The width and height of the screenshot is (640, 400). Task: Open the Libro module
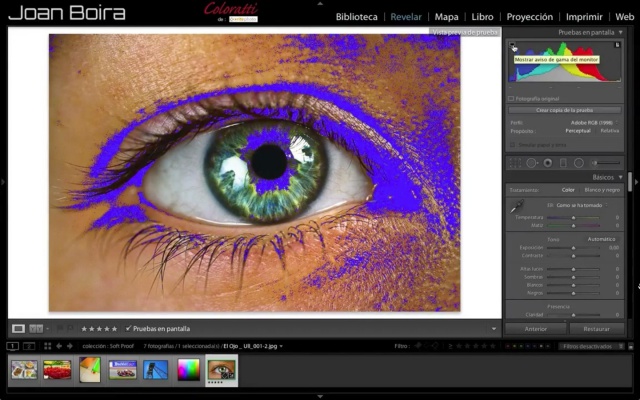pos(482,17)
